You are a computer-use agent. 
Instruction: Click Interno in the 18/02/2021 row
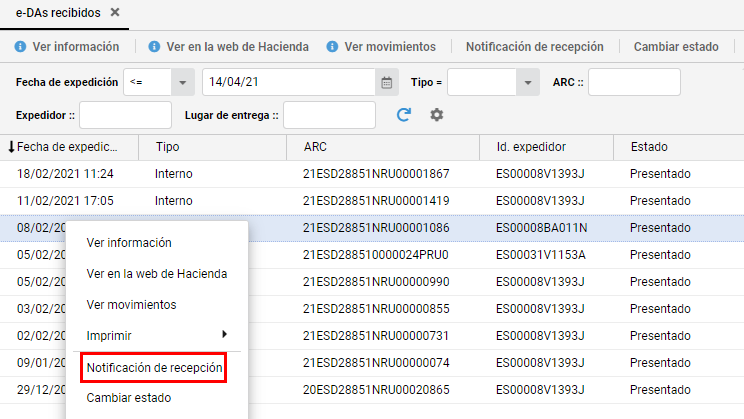click(174, 174)
